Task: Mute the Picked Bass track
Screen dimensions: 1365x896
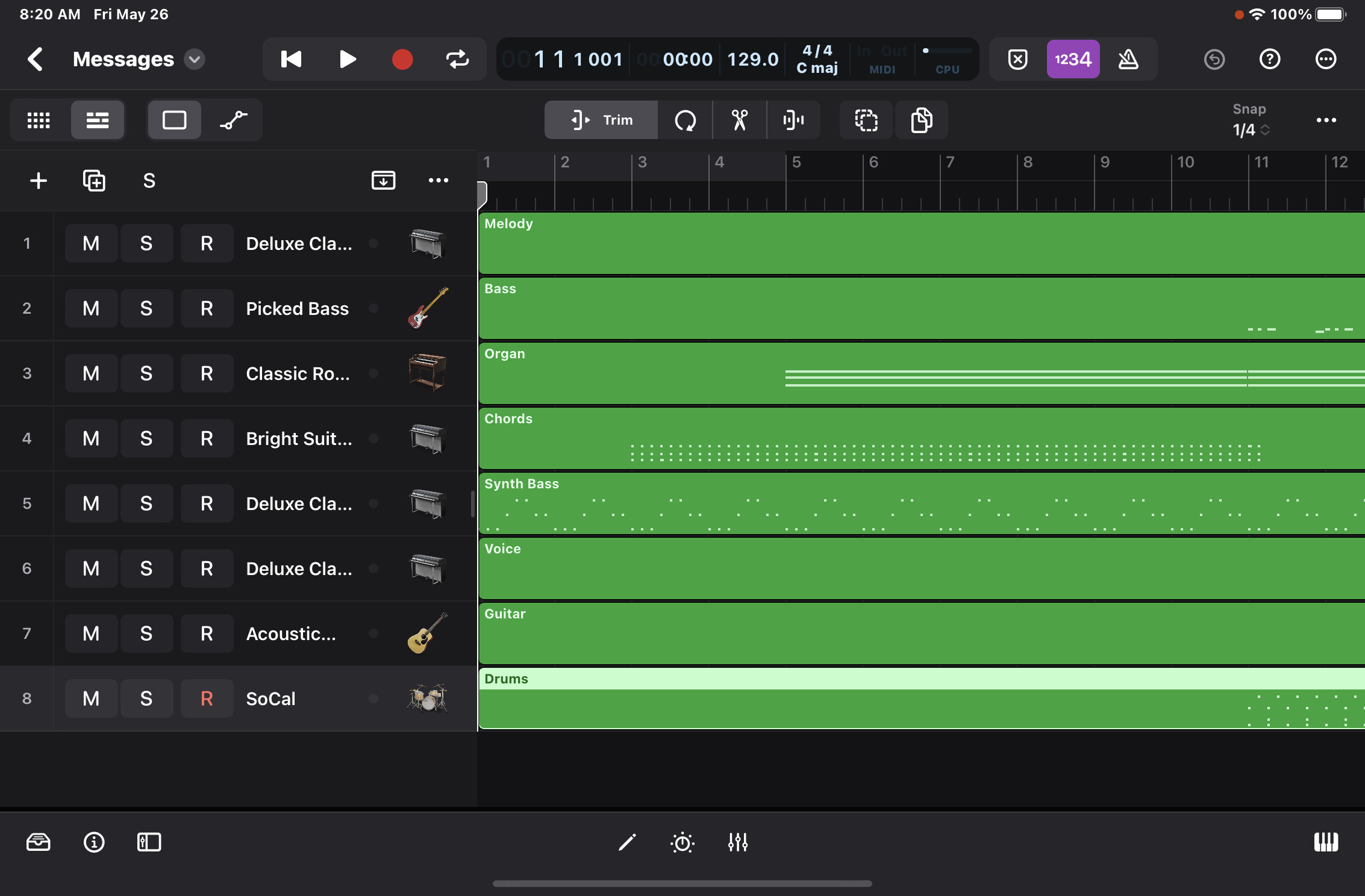Action: pyautogui.click(x=91, y=308)
